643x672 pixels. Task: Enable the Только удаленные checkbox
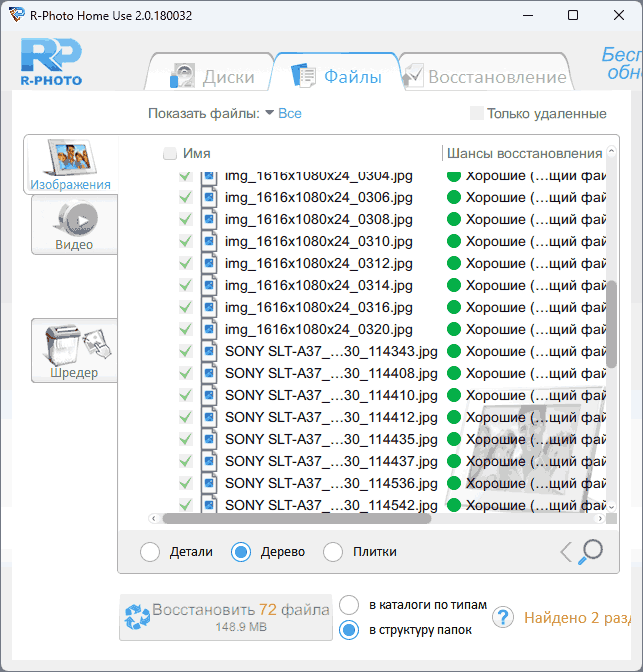477,114
